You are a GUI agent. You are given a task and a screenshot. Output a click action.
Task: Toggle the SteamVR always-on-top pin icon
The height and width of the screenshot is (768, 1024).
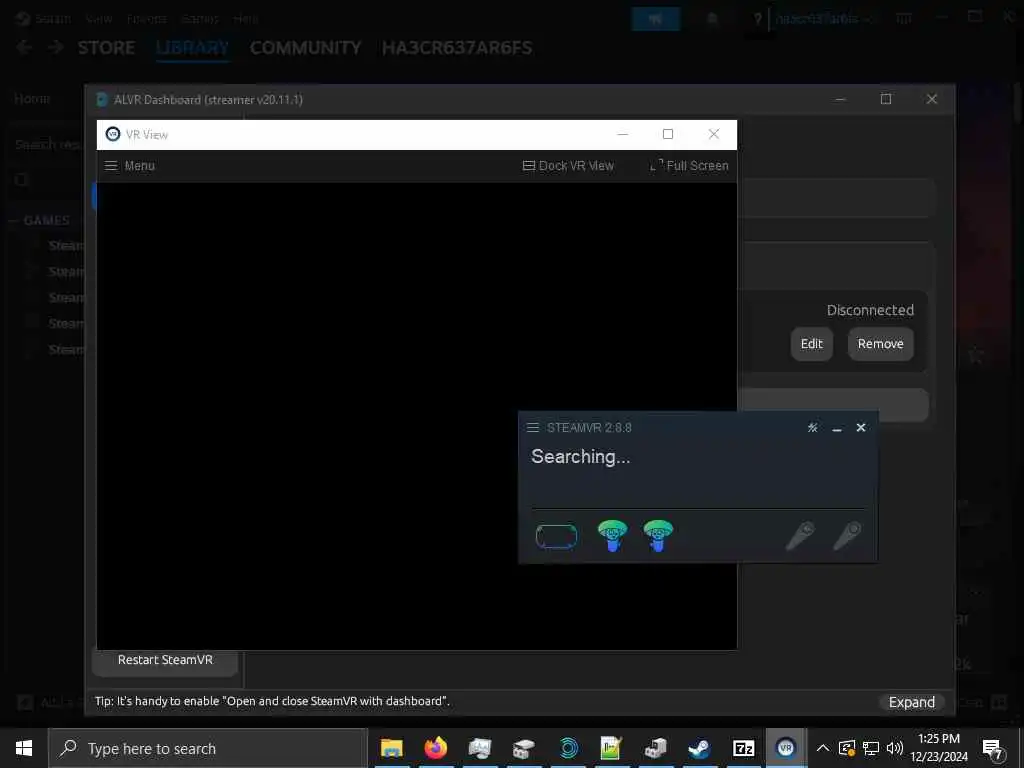coord(812,428)
